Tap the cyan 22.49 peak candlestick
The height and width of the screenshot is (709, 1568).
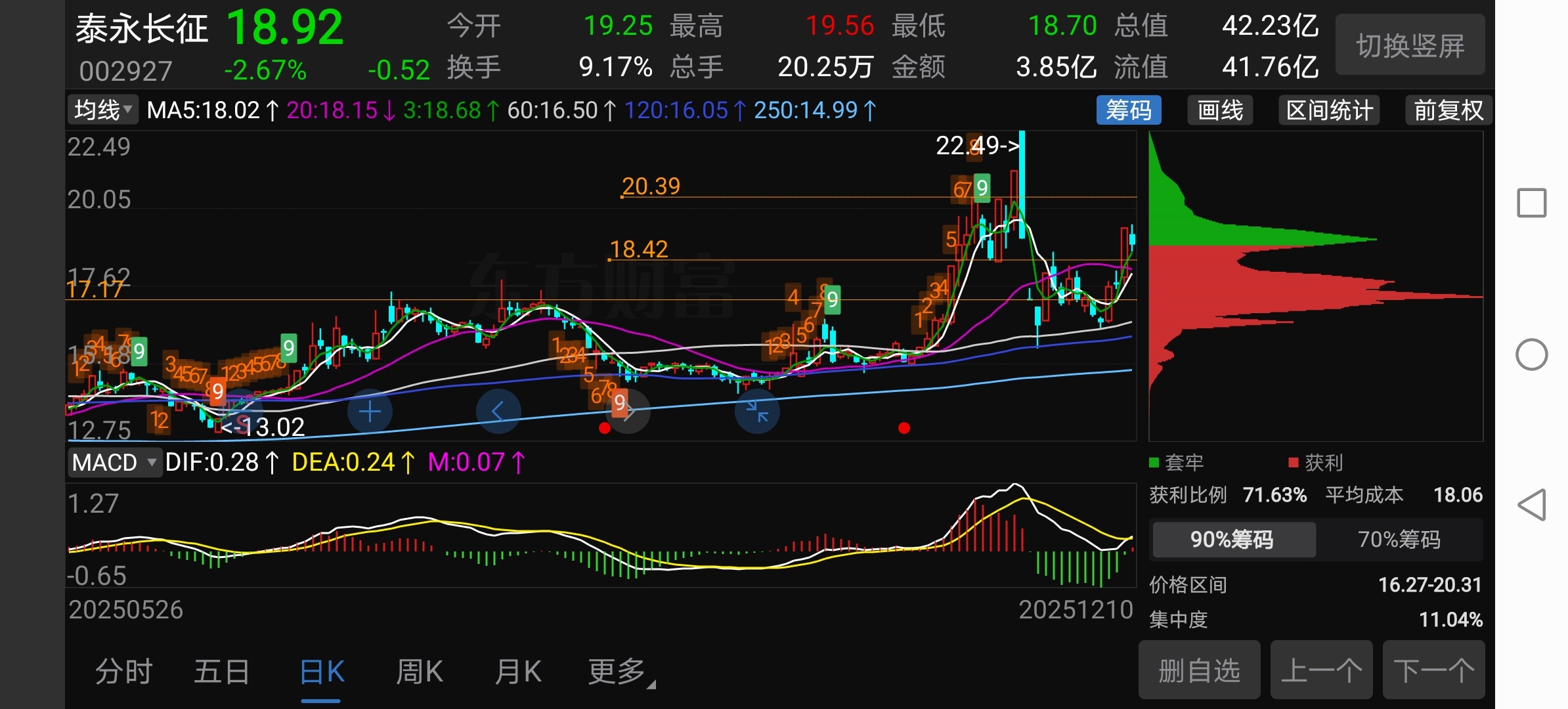coord(1022,184)
